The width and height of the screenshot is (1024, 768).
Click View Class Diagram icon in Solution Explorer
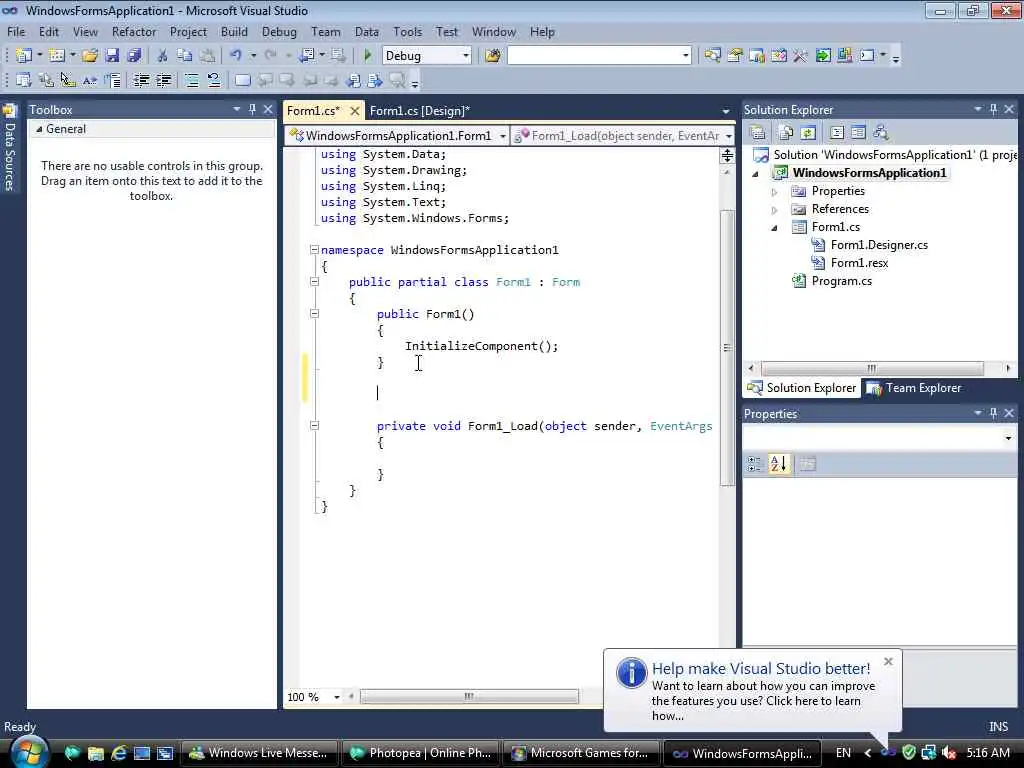[880, 133]
